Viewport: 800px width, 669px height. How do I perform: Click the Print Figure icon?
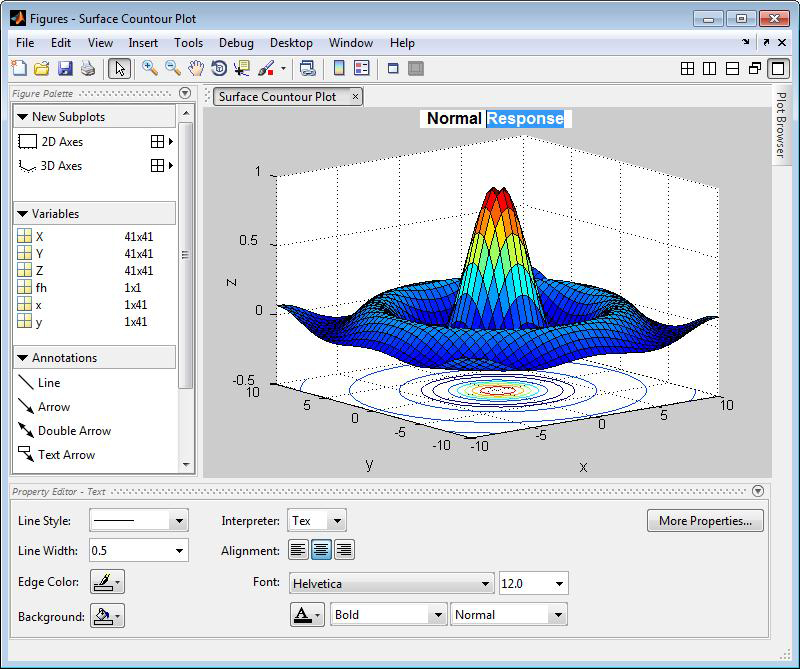(88, 69)
